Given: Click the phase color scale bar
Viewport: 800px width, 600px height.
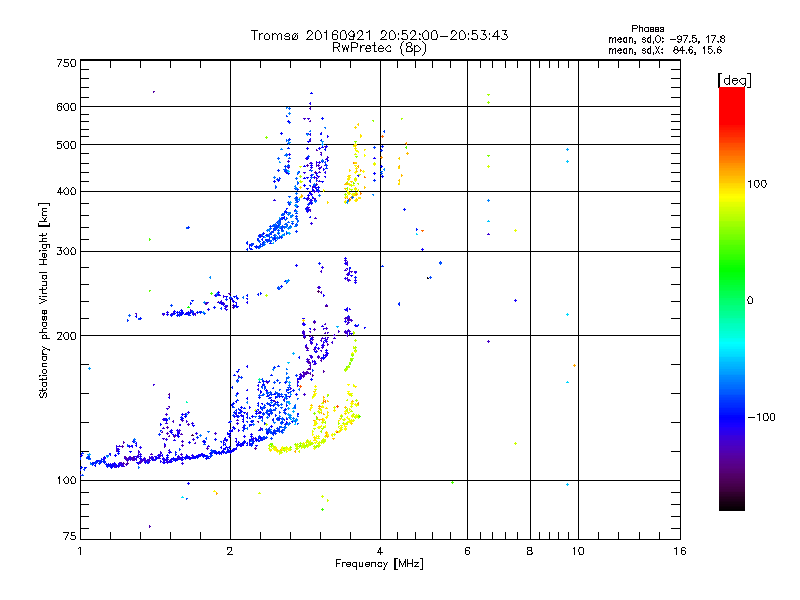Looking at the screenshot, I should click(x=732, y=298).
